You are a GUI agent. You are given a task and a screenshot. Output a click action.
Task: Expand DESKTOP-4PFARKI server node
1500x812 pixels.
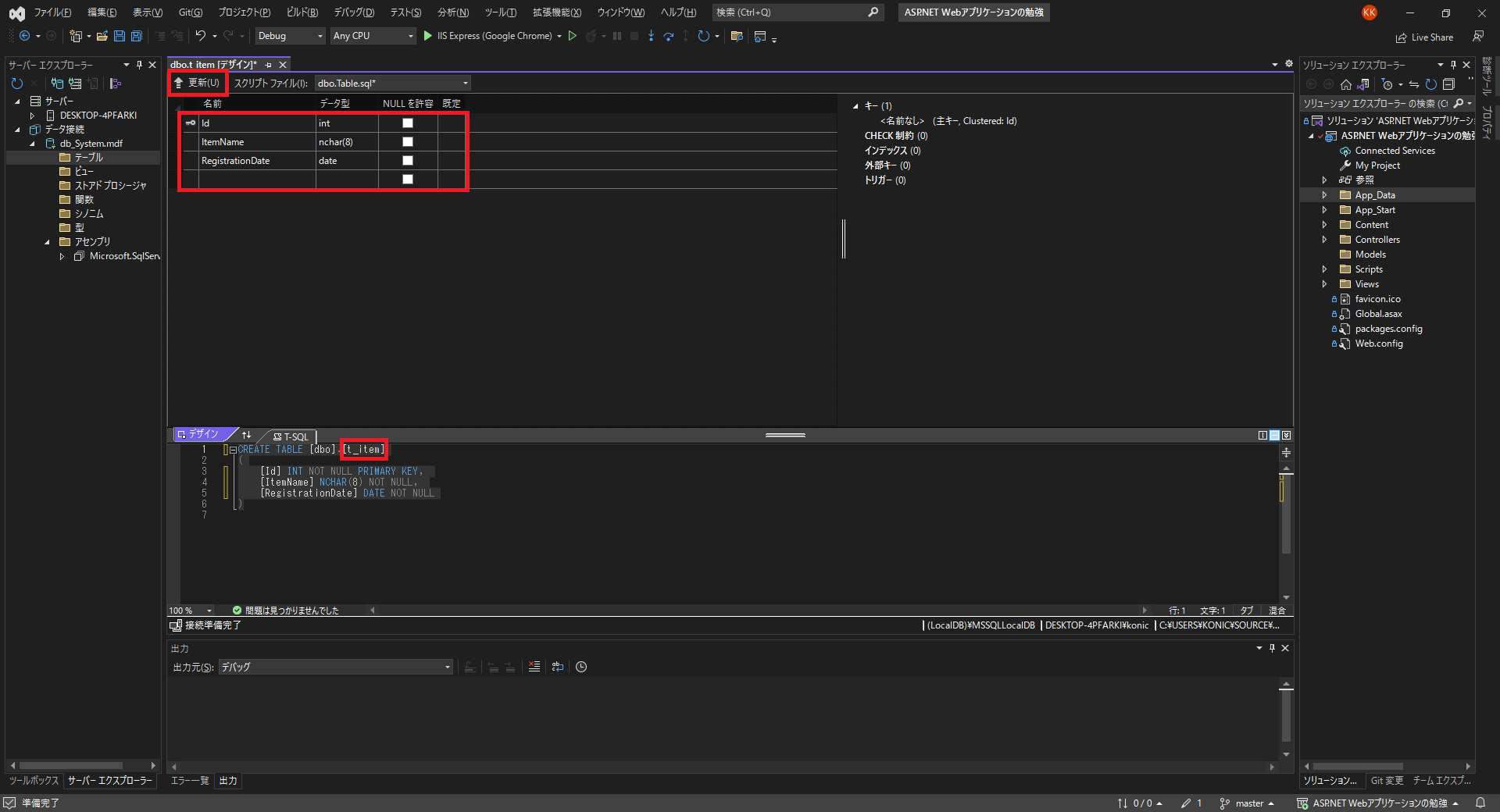click(32, 116)
